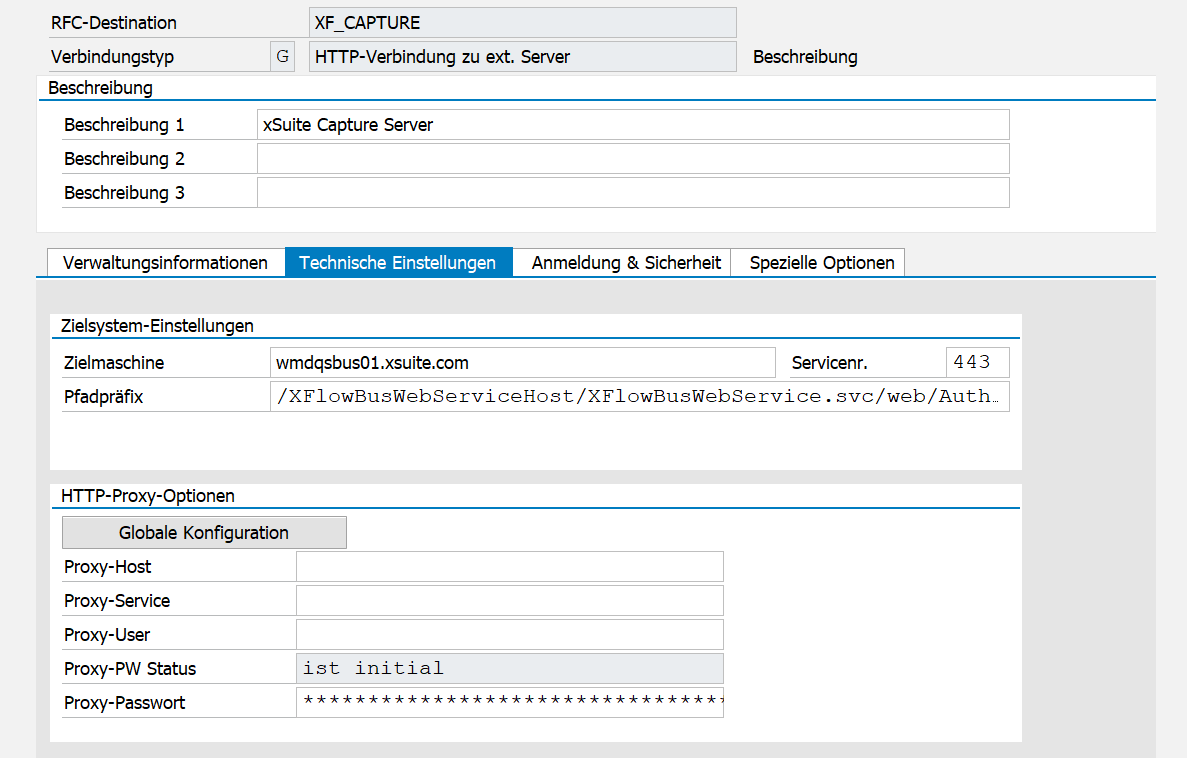The image size is (1187, 758).
Task: Select the Verbindungstyp field containing G
Action: coord(282,55)
